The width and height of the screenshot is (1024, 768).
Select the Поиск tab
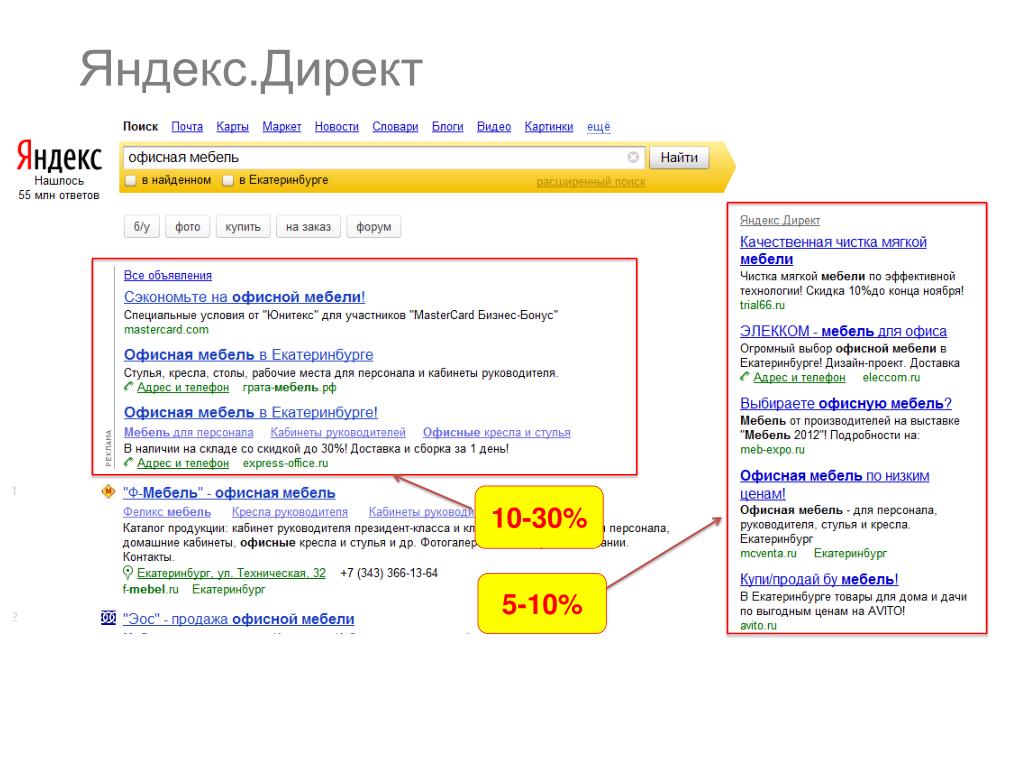coord(140,127)
